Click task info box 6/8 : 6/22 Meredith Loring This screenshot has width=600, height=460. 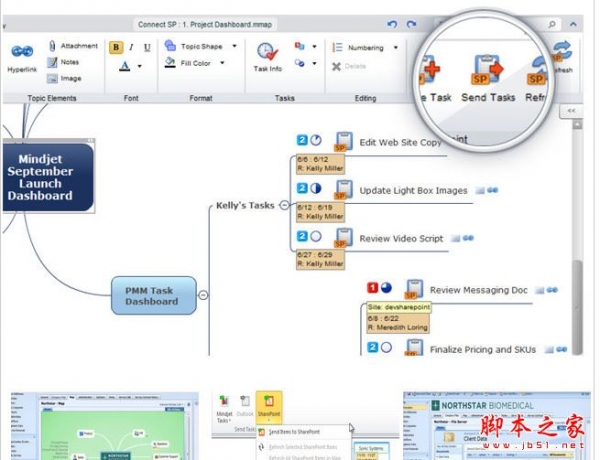pyautogui.click(x=398, y=323)
